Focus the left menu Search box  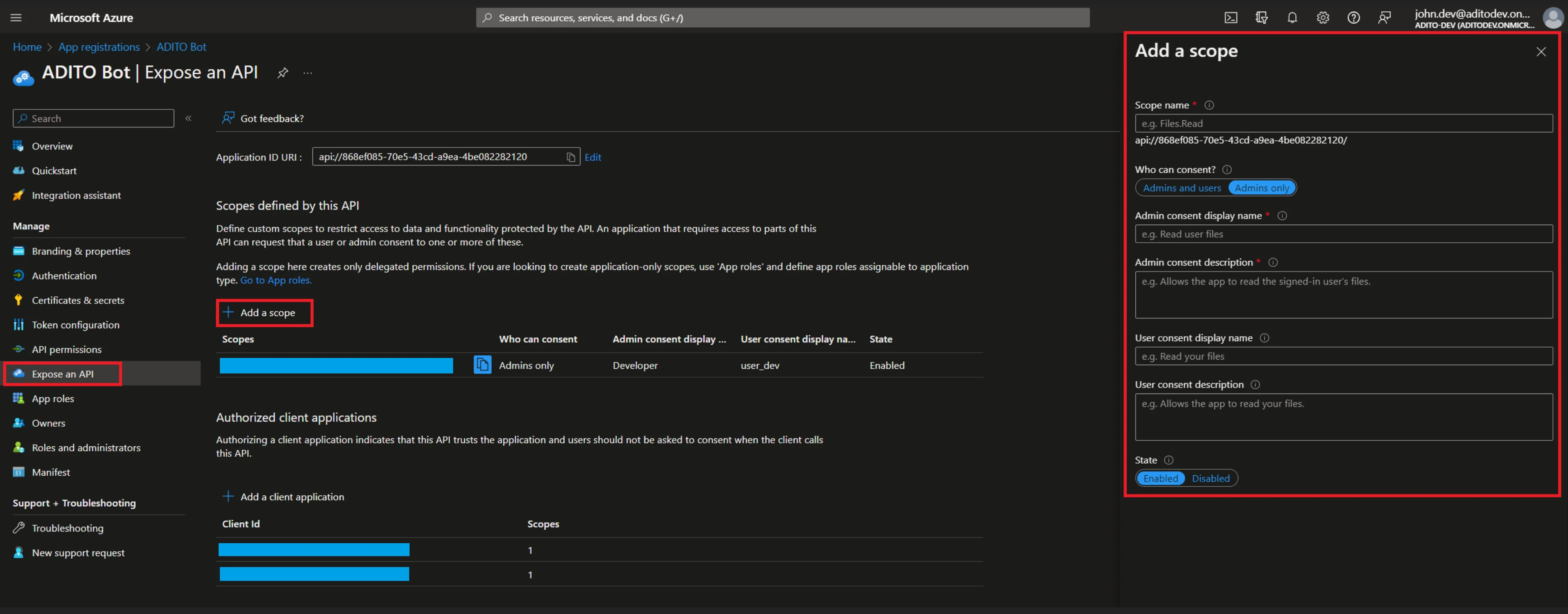[93, 118]
